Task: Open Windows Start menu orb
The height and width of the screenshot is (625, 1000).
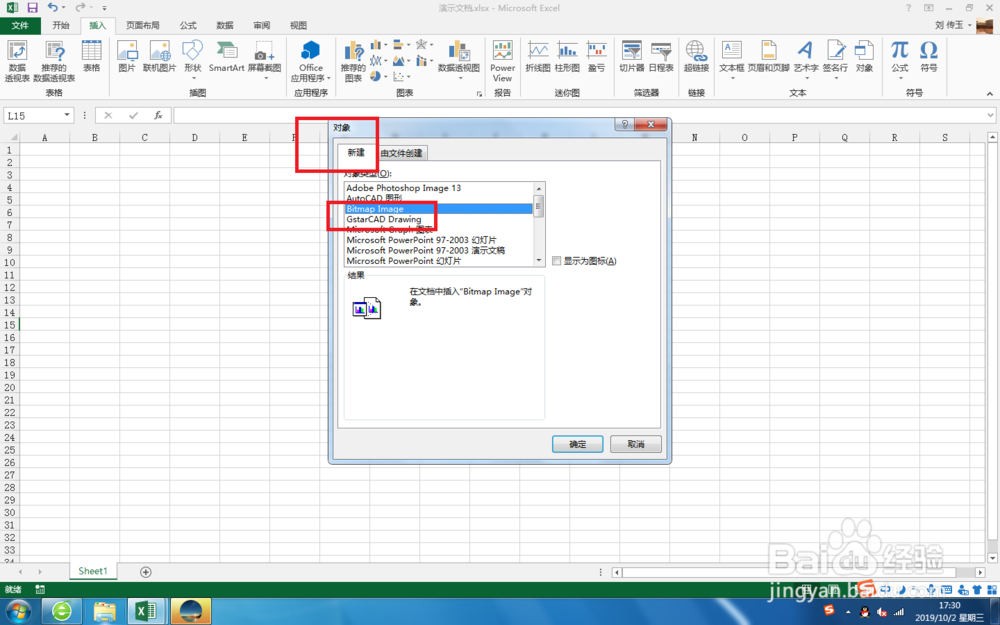Action: pyautogui.click(x=18, y=612)
